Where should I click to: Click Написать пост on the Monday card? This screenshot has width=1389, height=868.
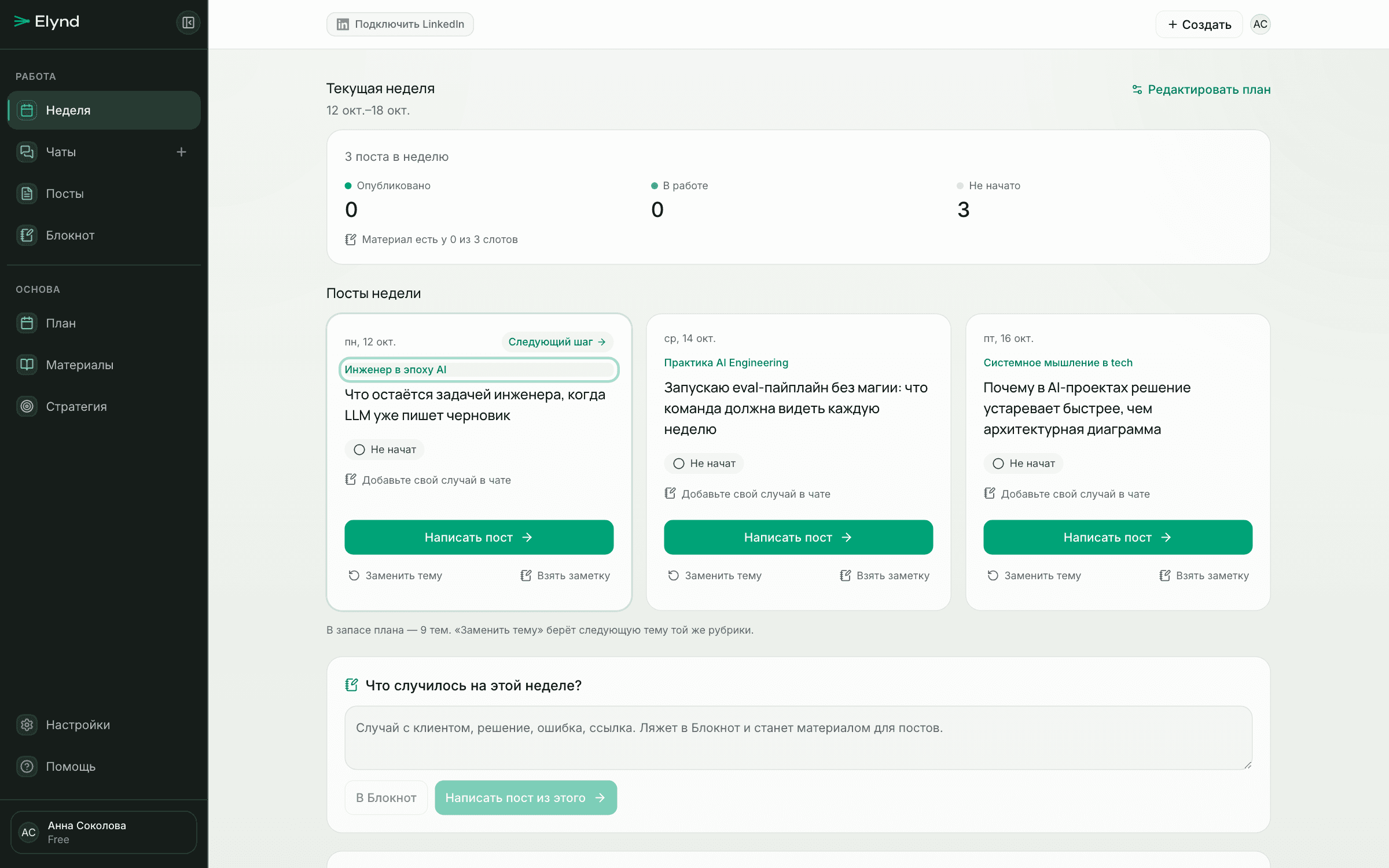coord(479,537)
